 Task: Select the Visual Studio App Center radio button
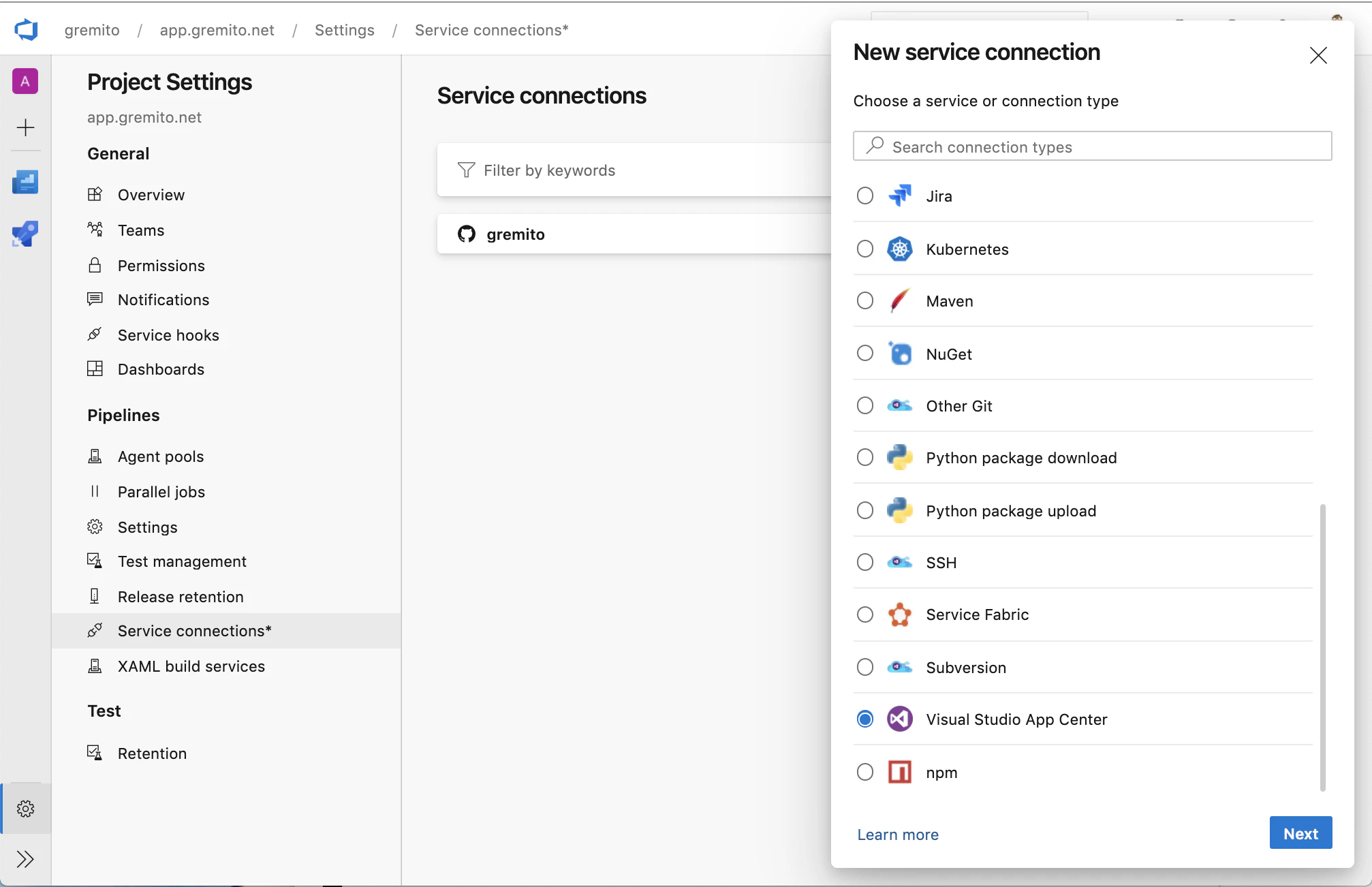click(x=865, y=719)
